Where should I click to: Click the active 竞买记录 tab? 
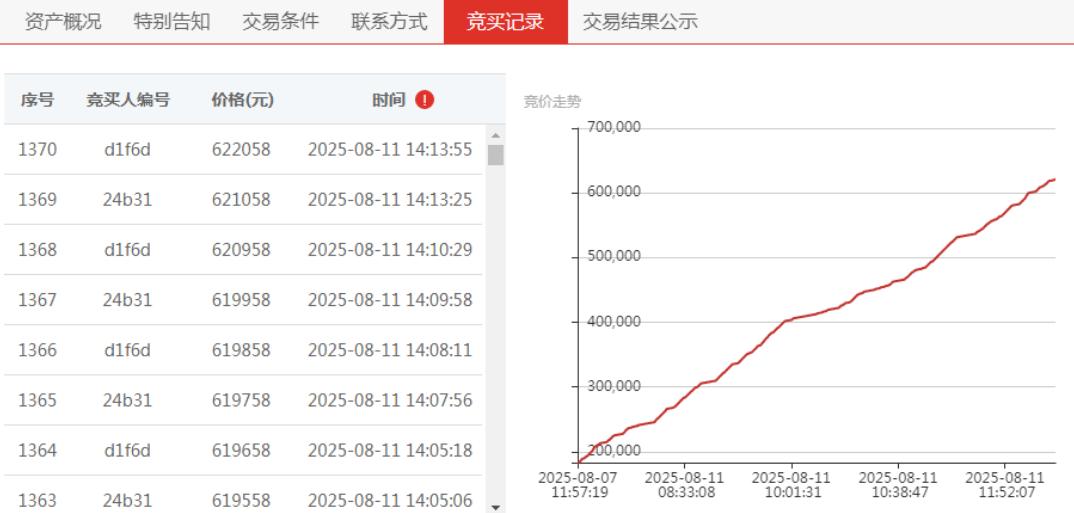click(505, 22)
